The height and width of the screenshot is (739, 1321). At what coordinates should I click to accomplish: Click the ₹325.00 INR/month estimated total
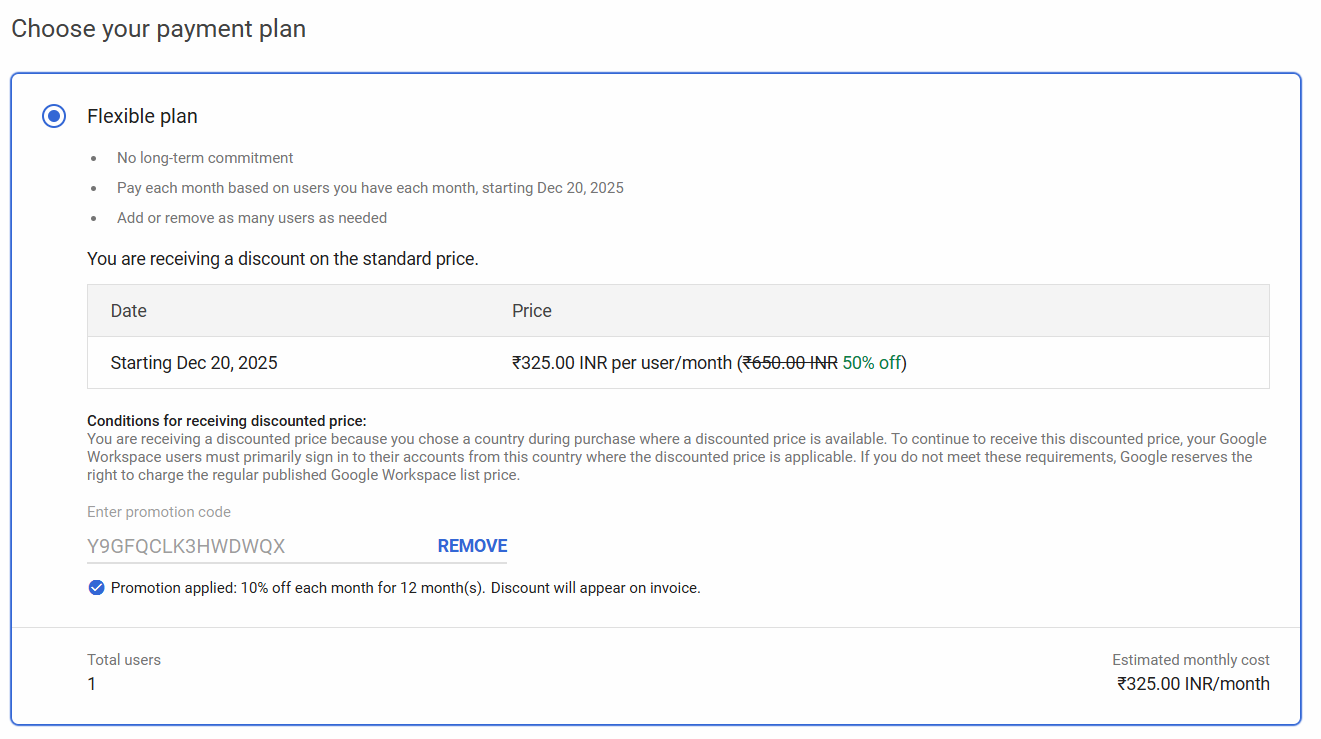[x=1193, y=684]
